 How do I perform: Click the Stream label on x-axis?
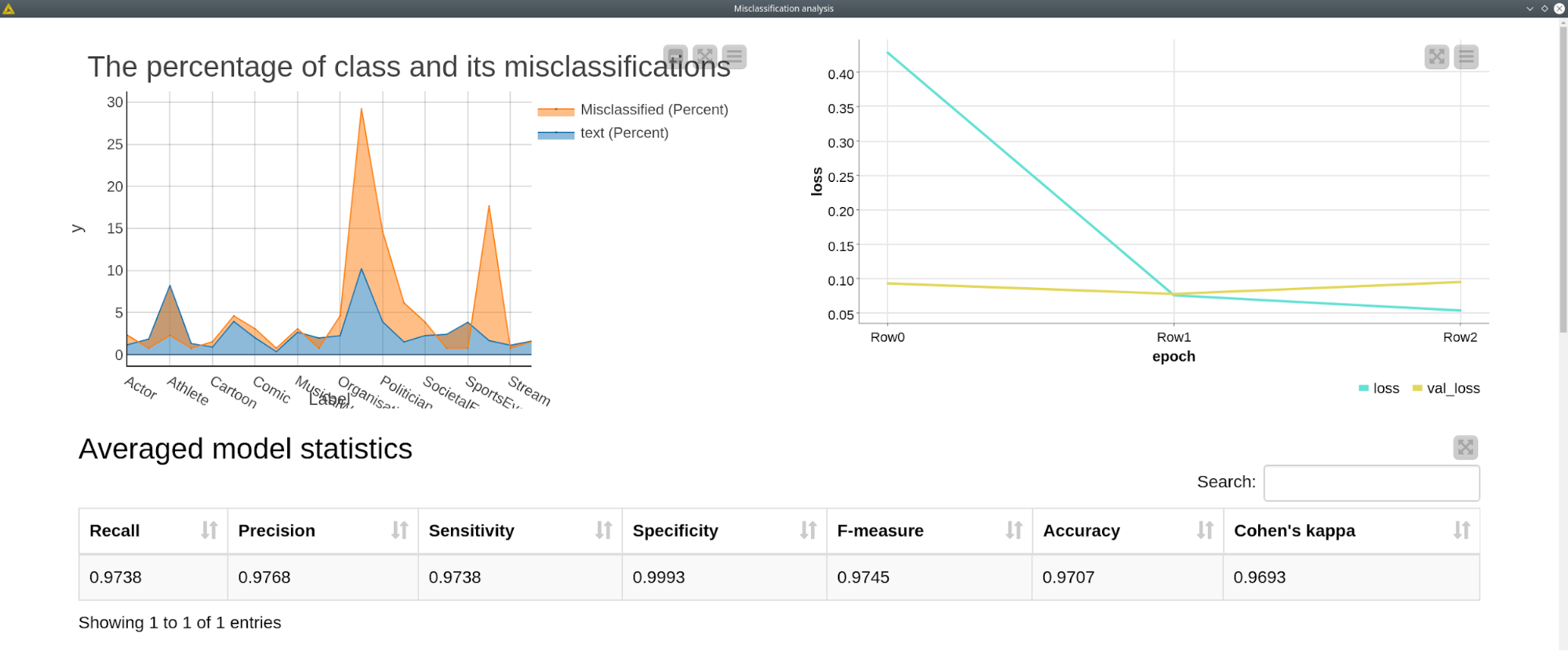click(x=529, y=390)
